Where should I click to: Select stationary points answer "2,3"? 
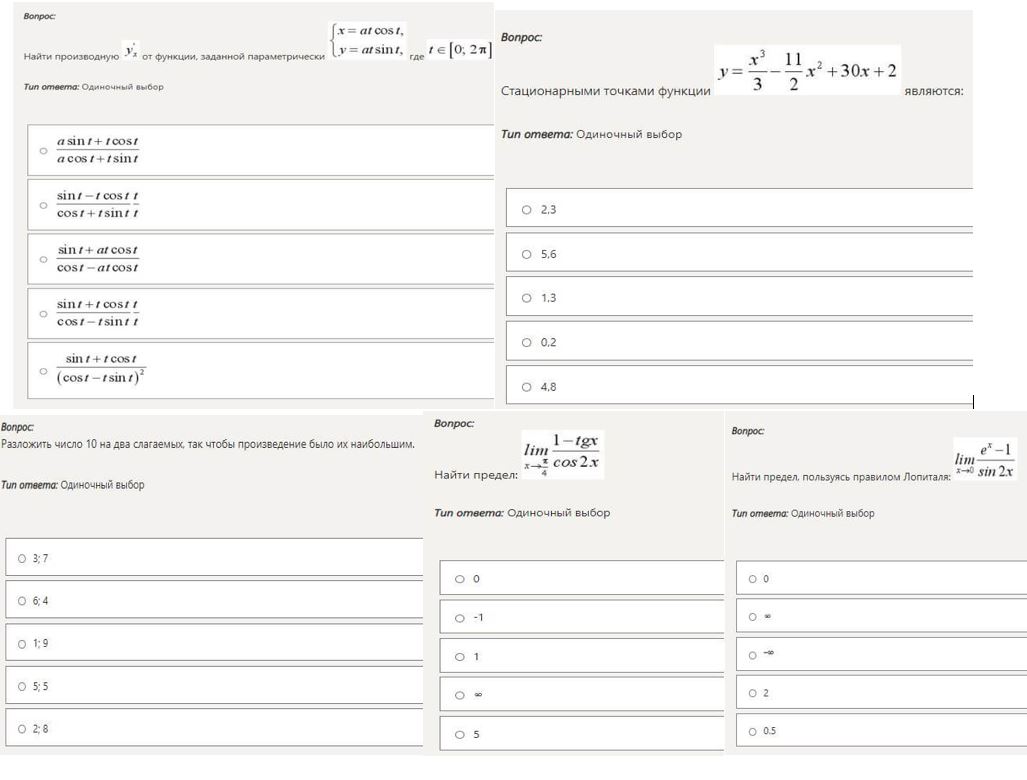pyautogui.click(x=527, y=210)
